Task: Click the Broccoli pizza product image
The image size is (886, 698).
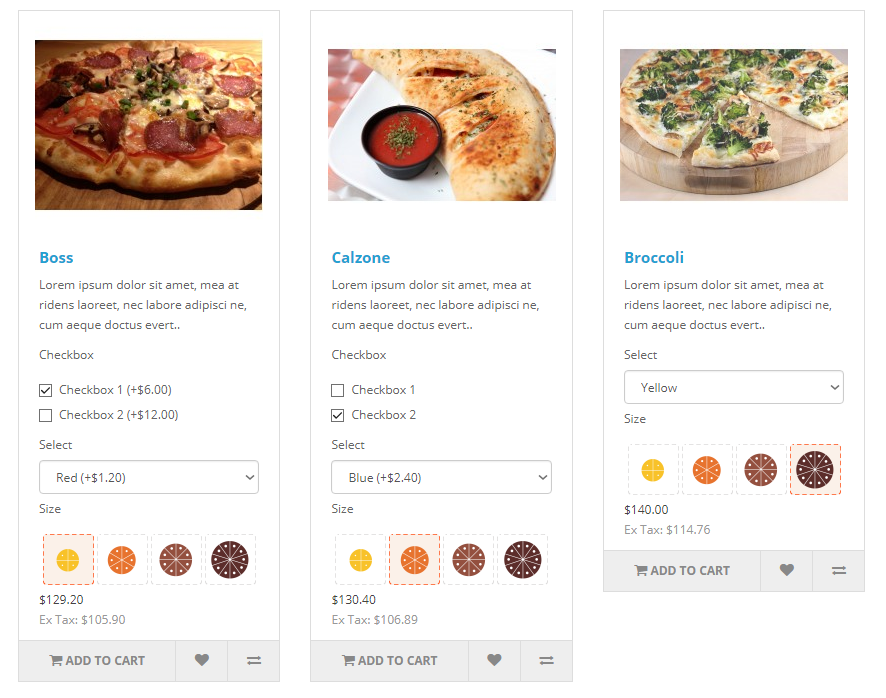Action: click(x=734, y=125)
